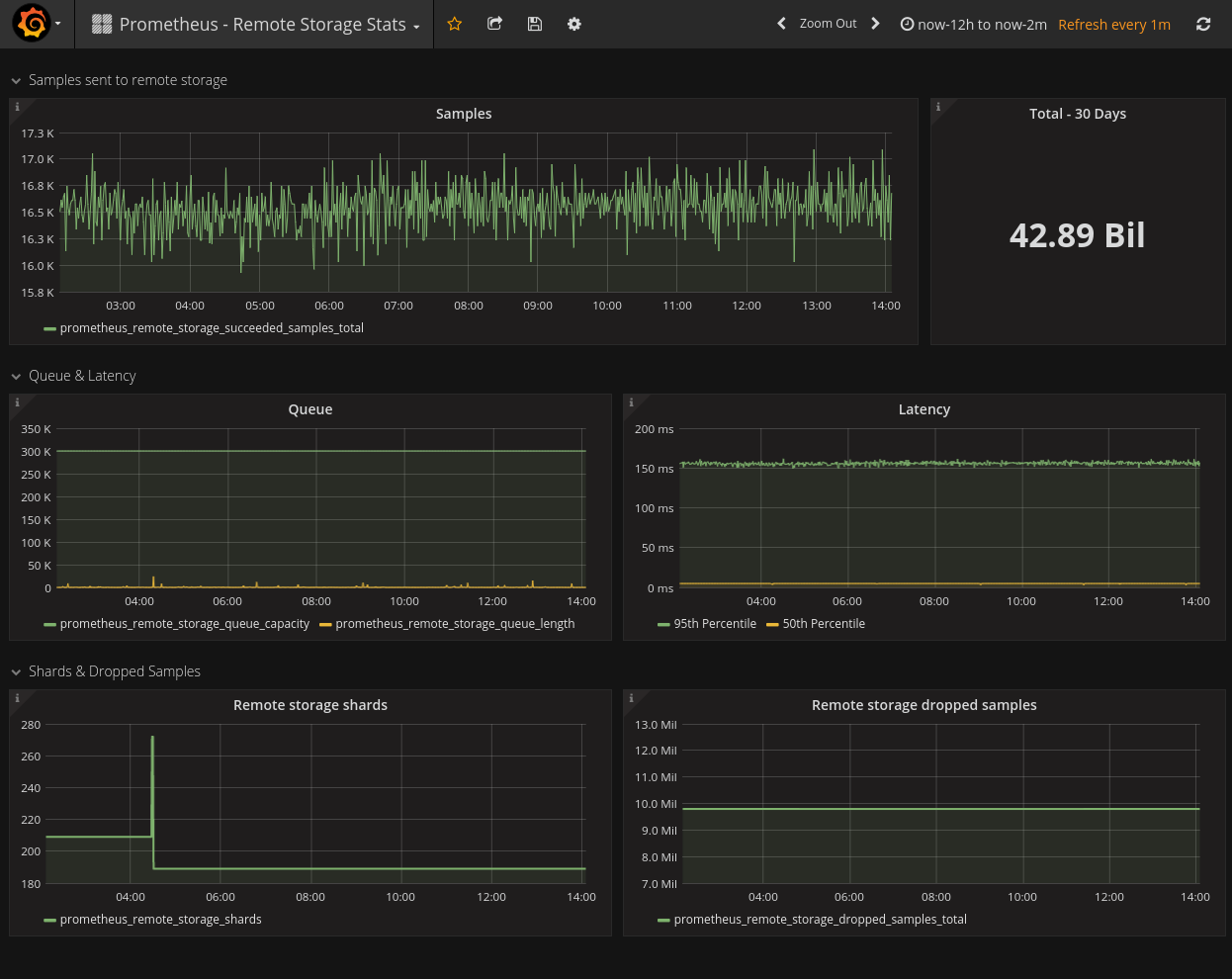
Task: Toggle the 95th Percentile legend series
Action: (x=714, y=624)
